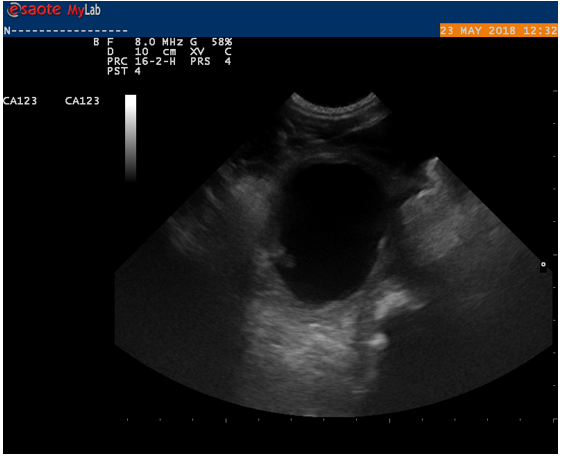Image resolution: width=562 pixels, height=456 pixels.
Task: Click the horizontal distance scale under the image
Action: click(340, 420)
